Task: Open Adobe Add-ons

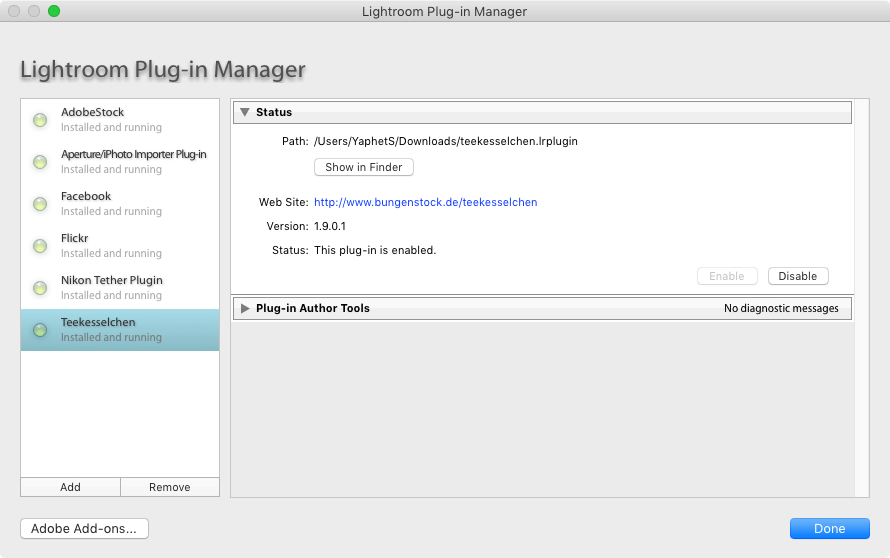Action: (84, 528)
